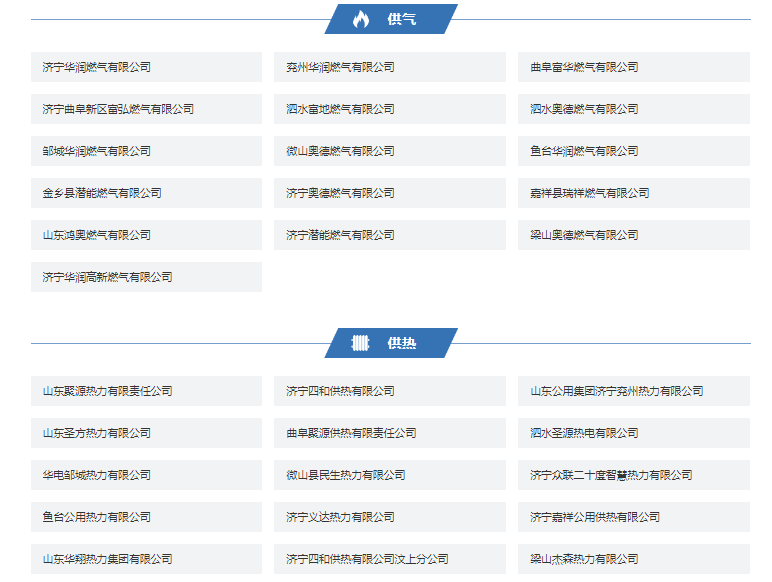Open 济宁华润燃气有限公司 link
Screen dimensions: 772x582
click(146, 67)
